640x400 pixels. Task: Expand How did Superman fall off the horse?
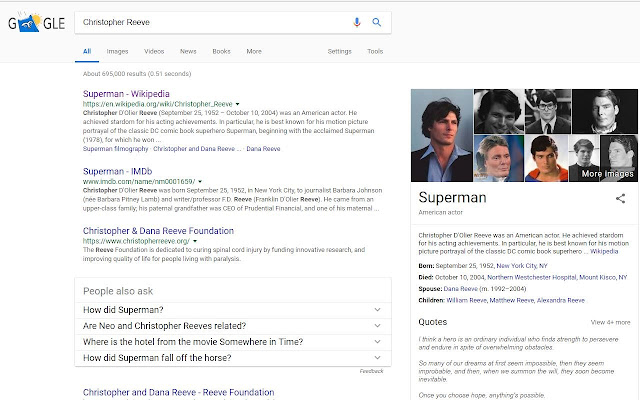[x=233, y=358]
